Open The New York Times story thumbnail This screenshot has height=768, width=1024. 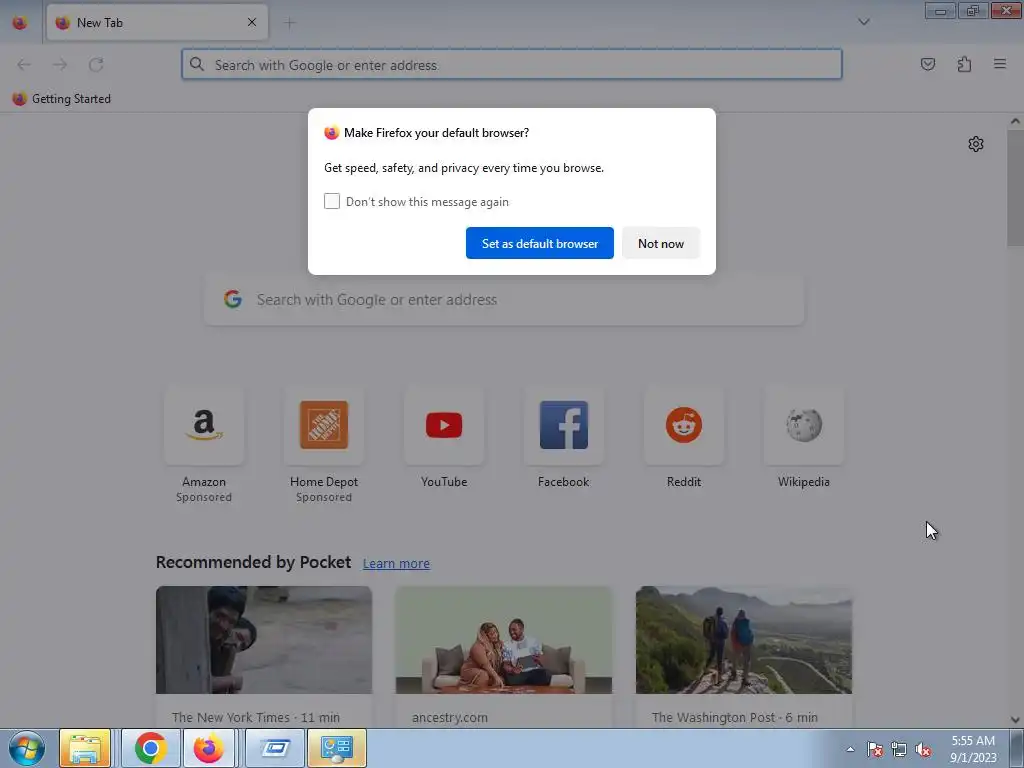(x=264, y=639)
